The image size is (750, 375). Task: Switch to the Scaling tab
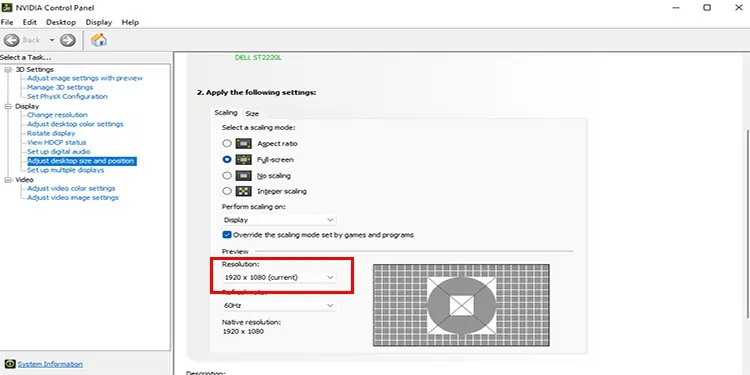[x=226, y=113]
